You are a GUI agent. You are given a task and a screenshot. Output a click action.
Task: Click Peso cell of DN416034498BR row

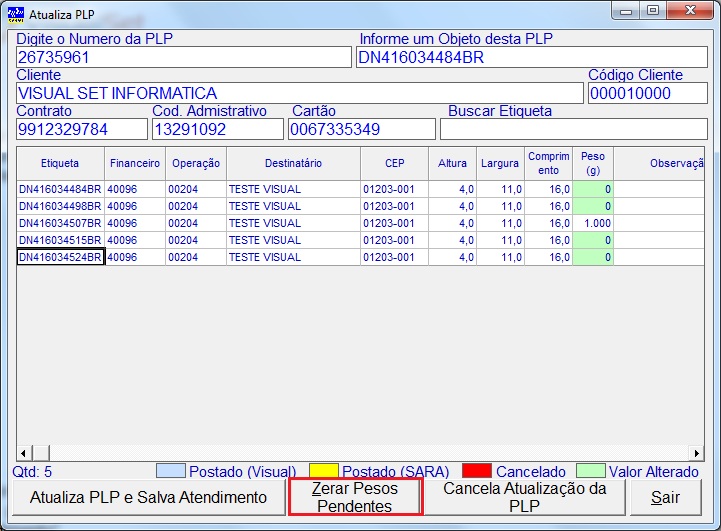click(593, 206)
